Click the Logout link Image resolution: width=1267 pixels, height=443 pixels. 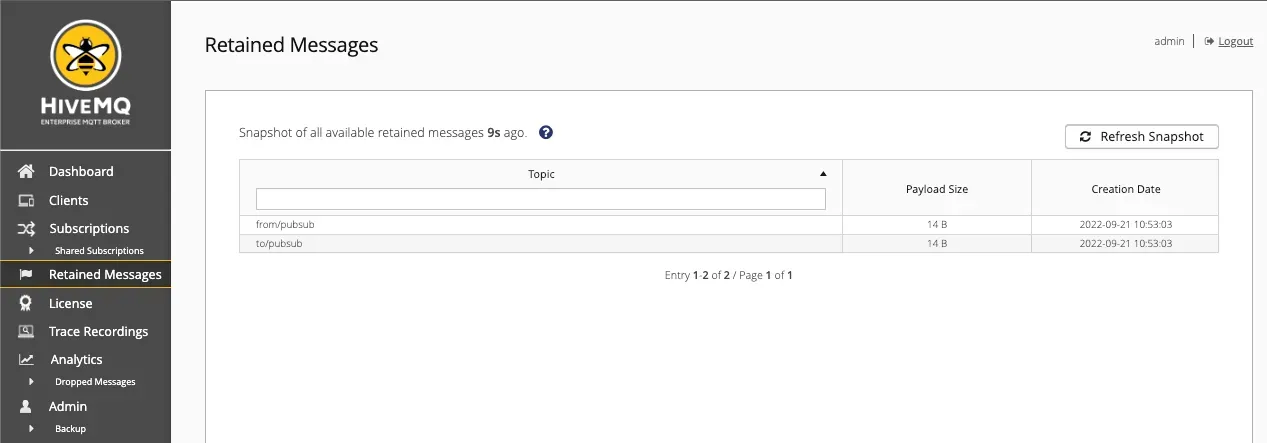[x=1235, y=41]
